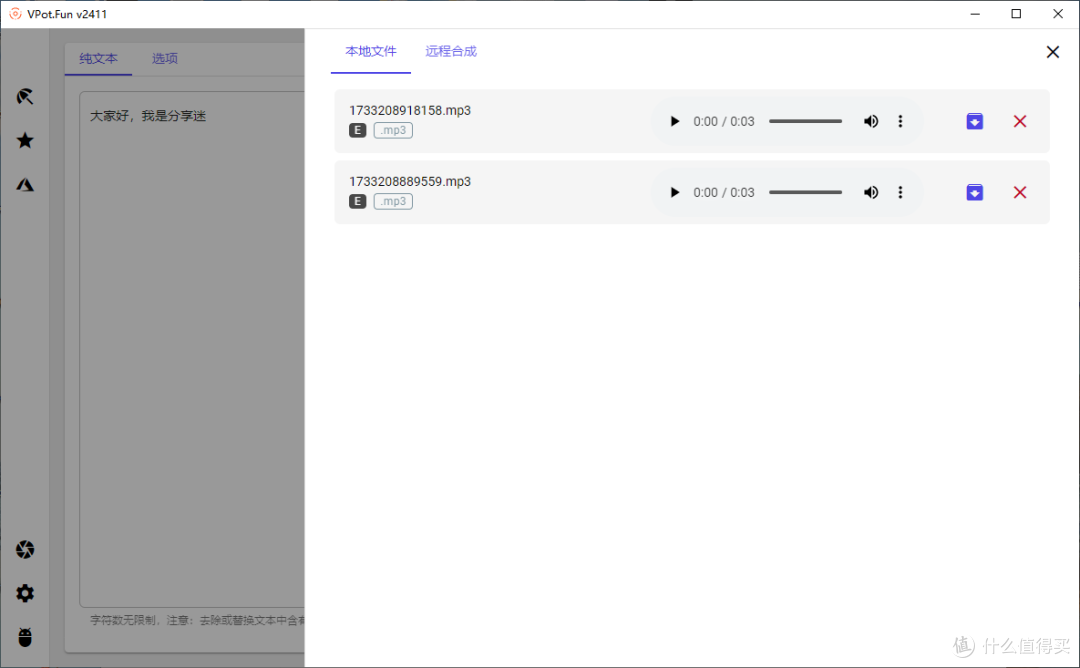The width and height of the screenshot is (1080, 668).
Task: Switch to the 远程合成 tab
Action: tap(451, 52)
